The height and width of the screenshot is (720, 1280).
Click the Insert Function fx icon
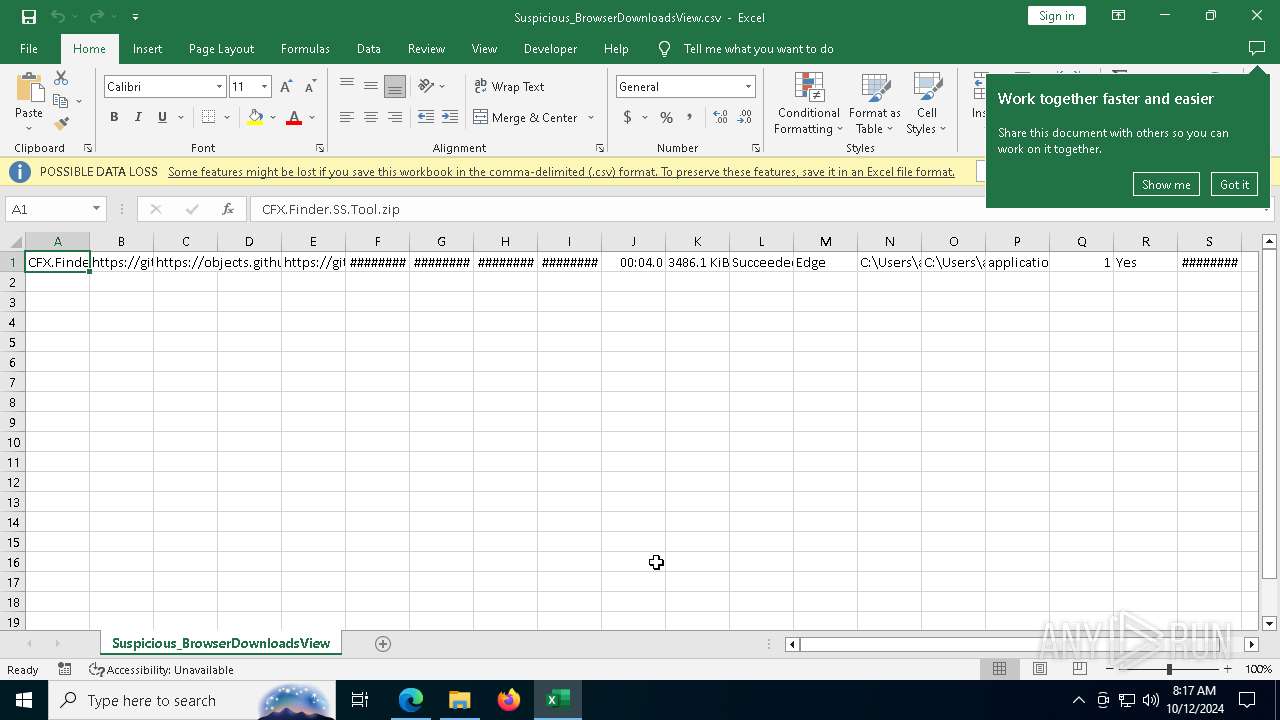click(228, 209)
